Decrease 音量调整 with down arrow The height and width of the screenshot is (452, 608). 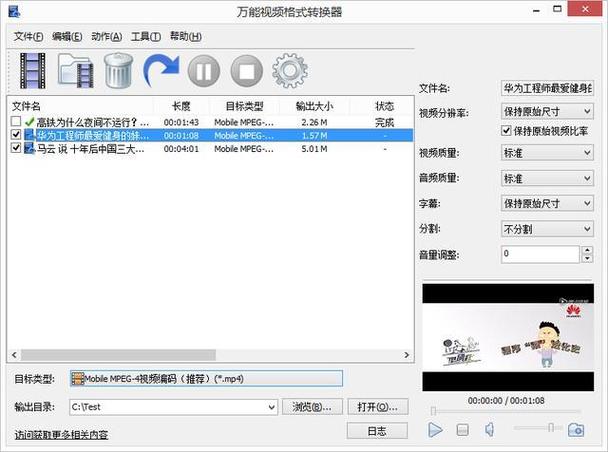[588, 259]
